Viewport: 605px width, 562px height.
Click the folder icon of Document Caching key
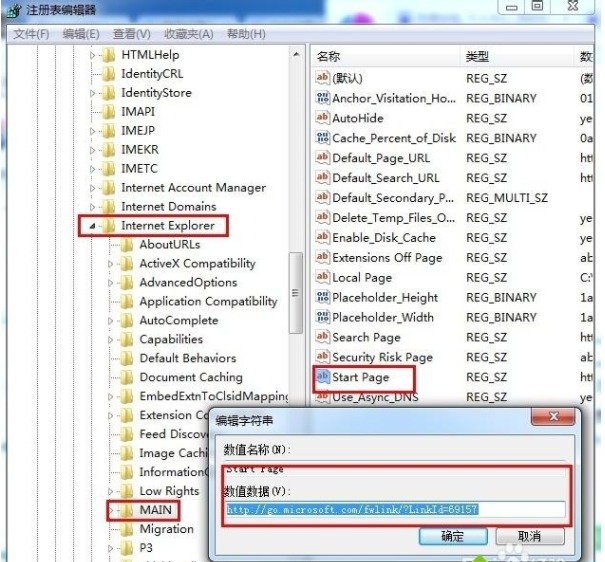pyautogui.click(x=127, y=377)
